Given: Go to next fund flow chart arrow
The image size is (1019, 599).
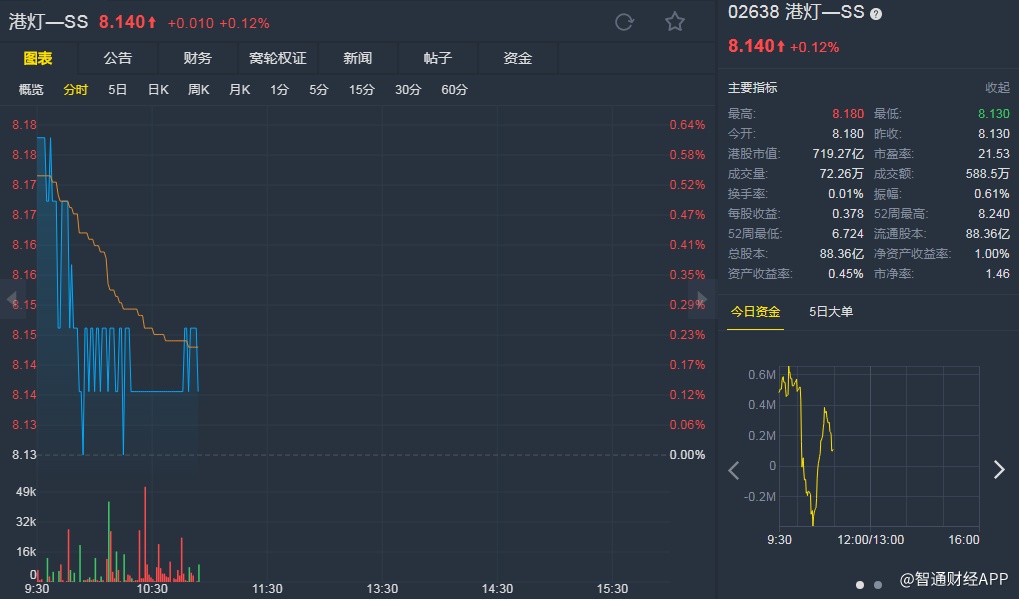Looking at the screenshot, I should pyautogui.click(x=998, y=470).
